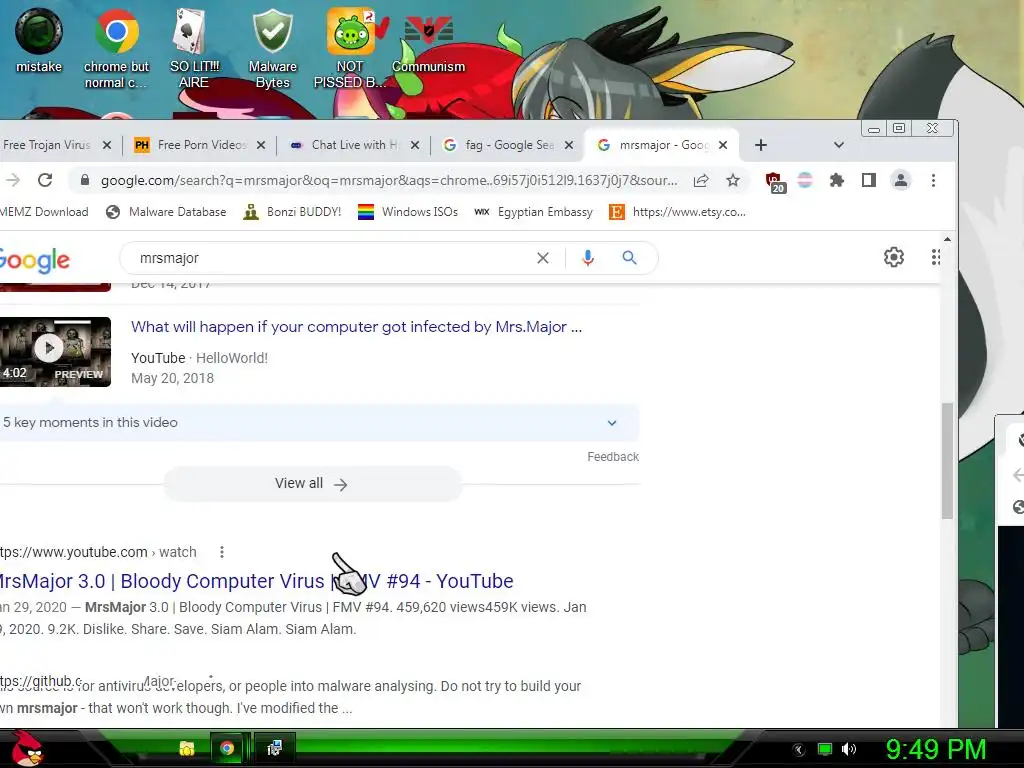
Task: Open the Google apps grid
Action: (x=936, y=257)
